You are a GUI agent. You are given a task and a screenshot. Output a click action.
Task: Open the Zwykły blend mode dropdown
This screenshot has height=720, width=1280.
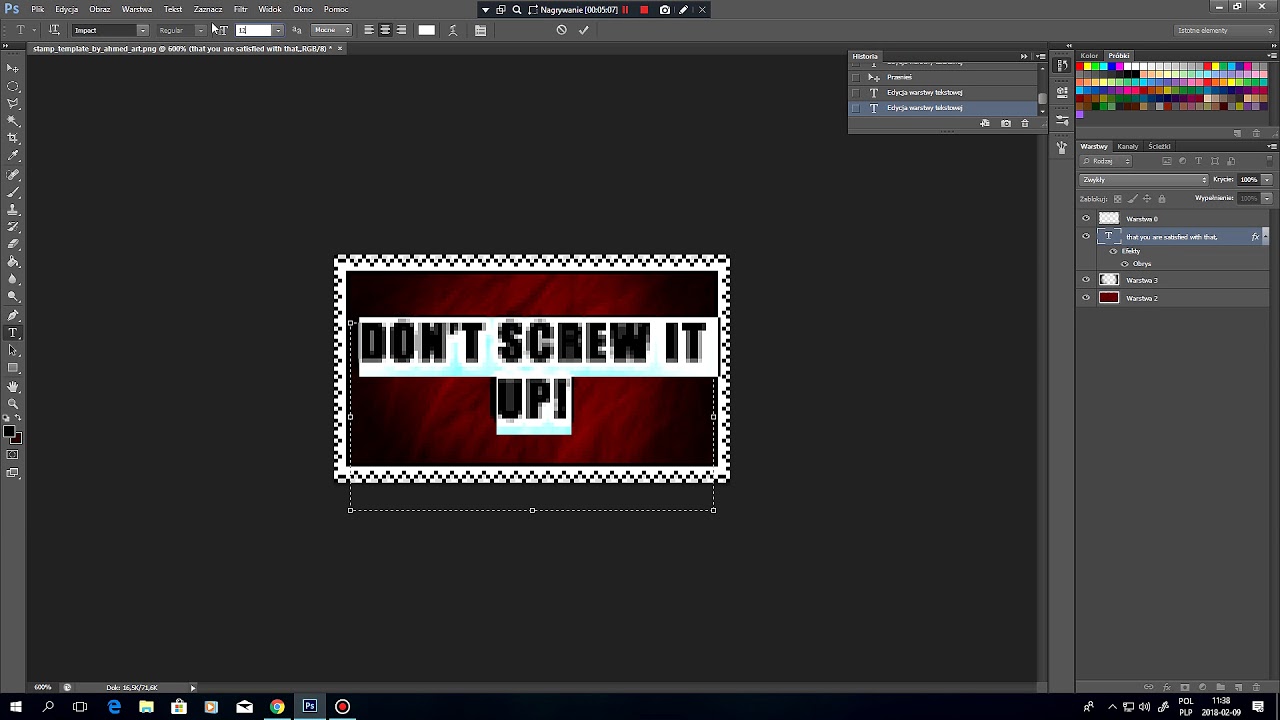pyautogui.click(x=1144, y=180)
